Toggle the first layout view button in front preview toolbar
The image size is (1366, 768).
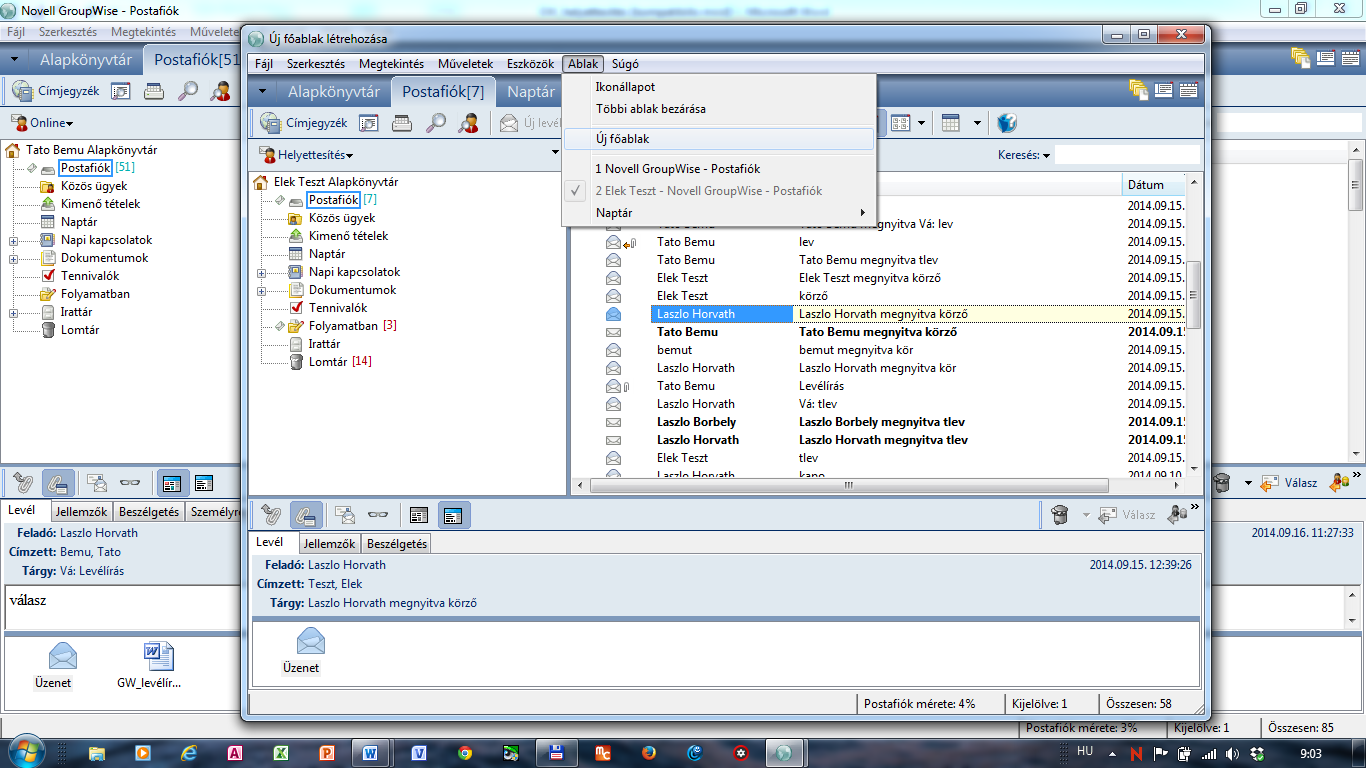click(x=419, y=515)
